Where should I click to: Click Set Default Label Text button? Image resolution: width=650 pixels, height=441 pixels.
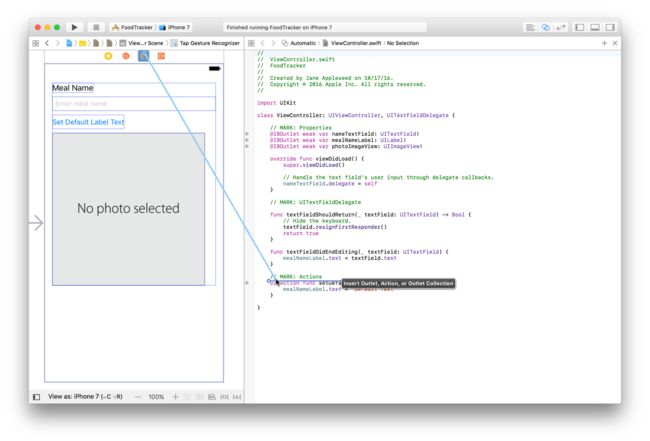(88, 122)
